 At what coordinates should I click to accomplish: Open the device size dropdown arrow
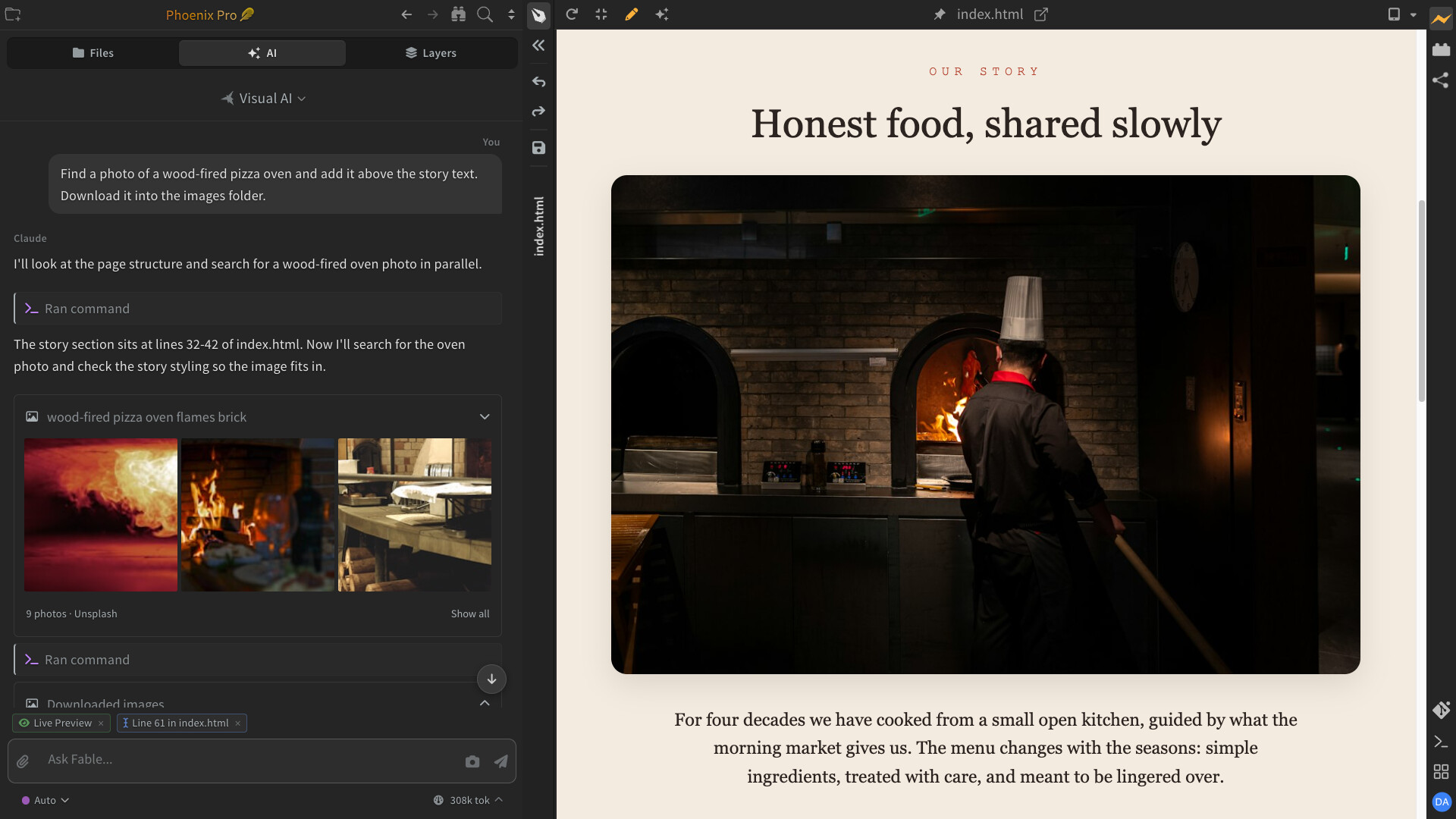tap(1414, 14)
